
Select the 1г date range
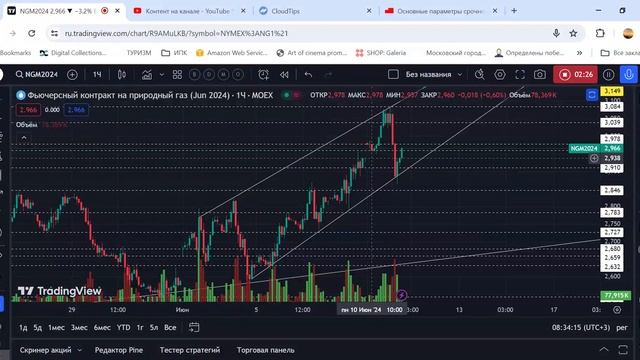[x=140, y=327]
